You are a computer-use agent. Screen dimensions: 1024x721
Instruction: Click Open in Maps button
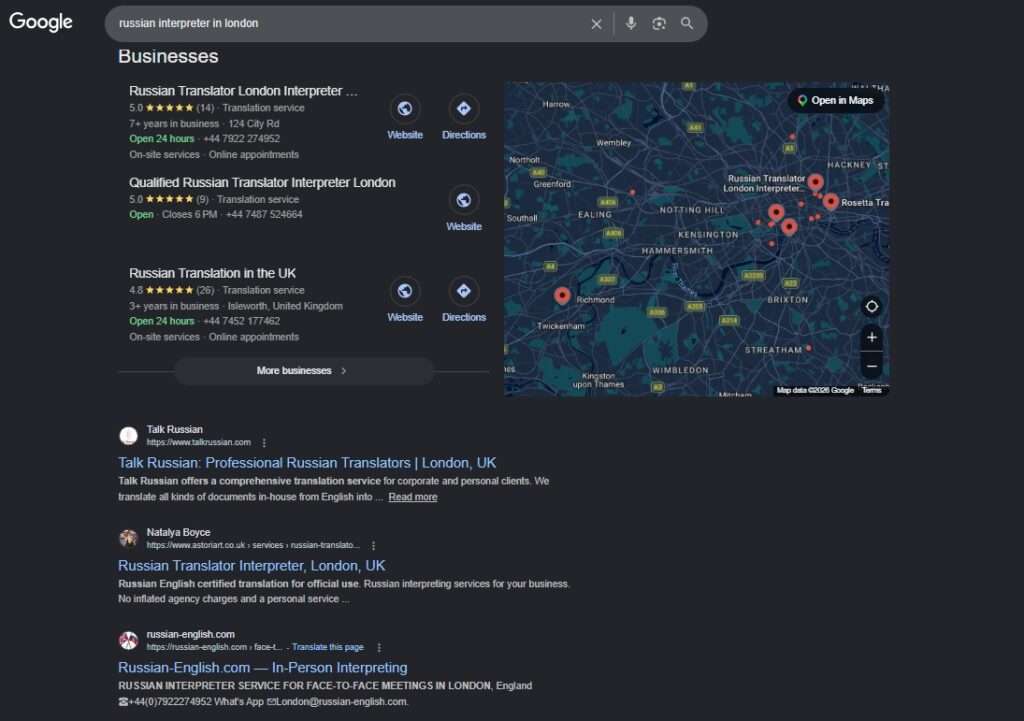(836, 101)
